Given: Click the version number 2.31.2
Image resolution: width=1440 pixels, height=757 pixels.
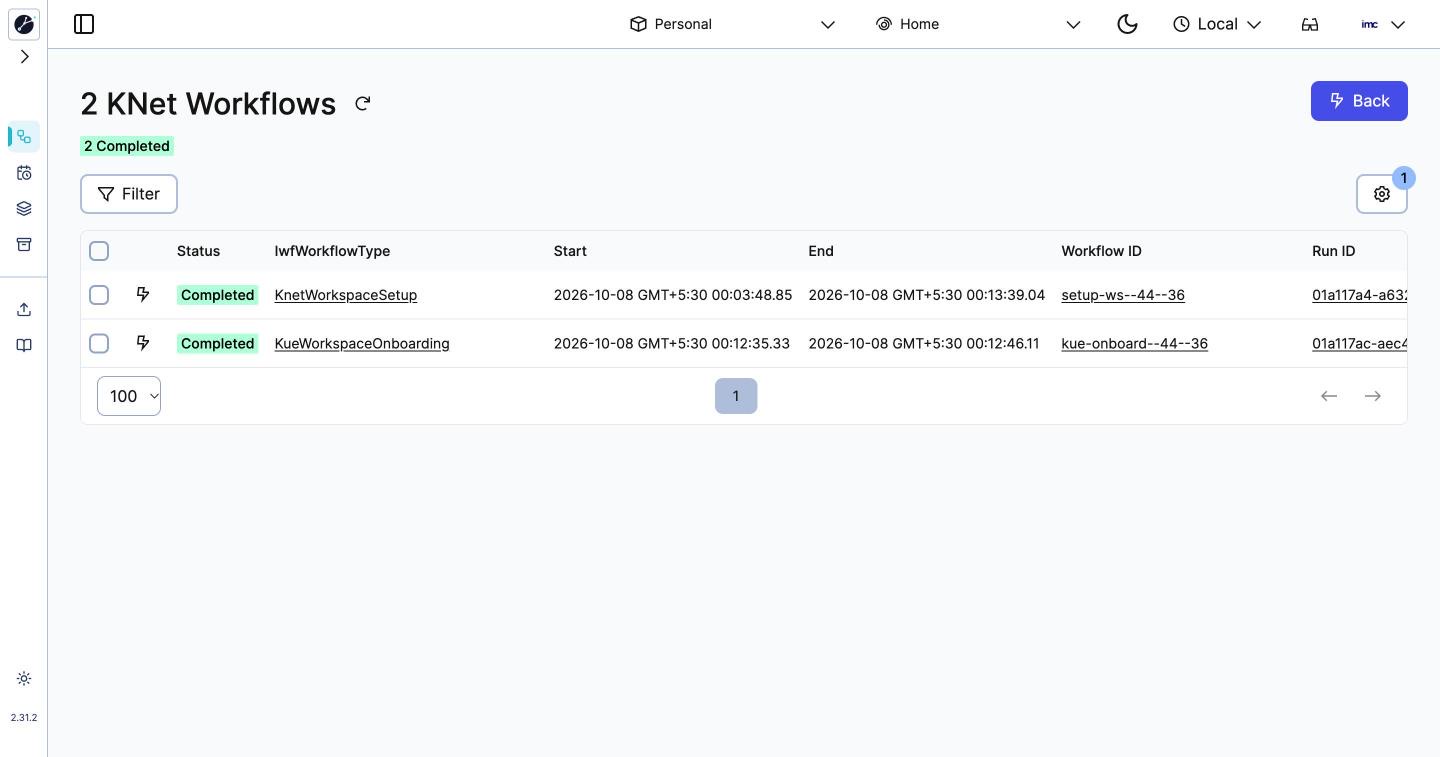Looking at the screenshot, I should (24, 718).
